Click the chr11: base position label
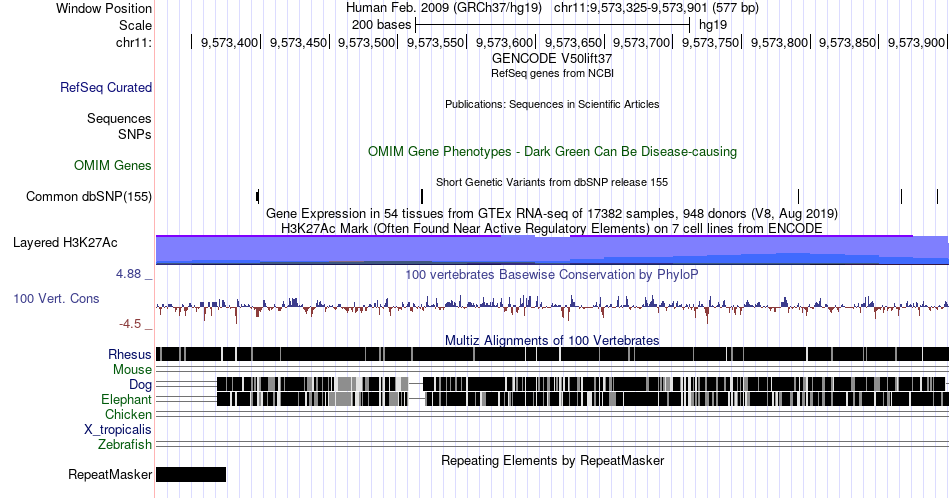This screenshot has width=950, height=498. (x=133, y=42)
